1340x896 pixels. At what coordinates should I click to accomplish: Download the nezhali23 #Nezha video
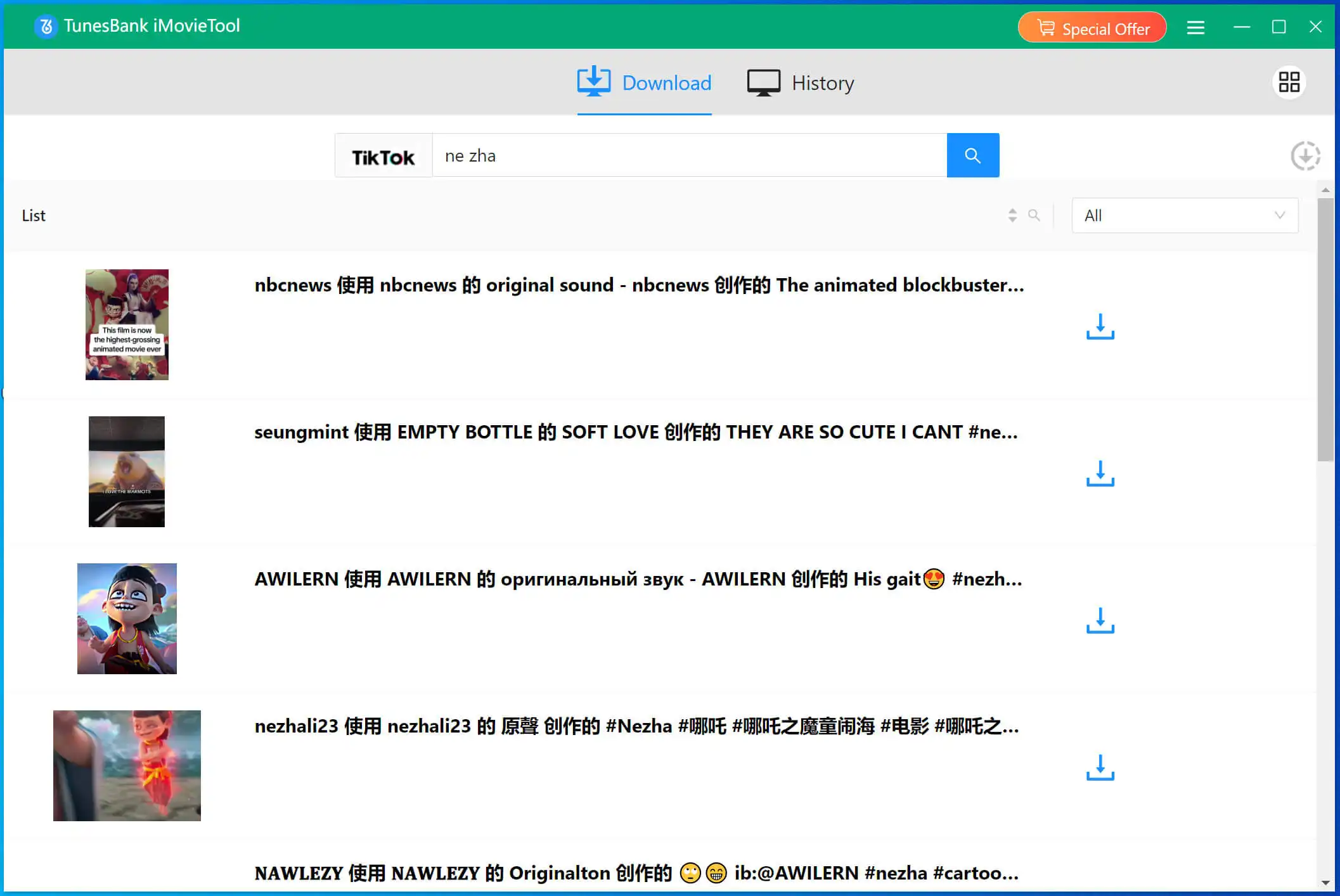(x=1100, y=767)
